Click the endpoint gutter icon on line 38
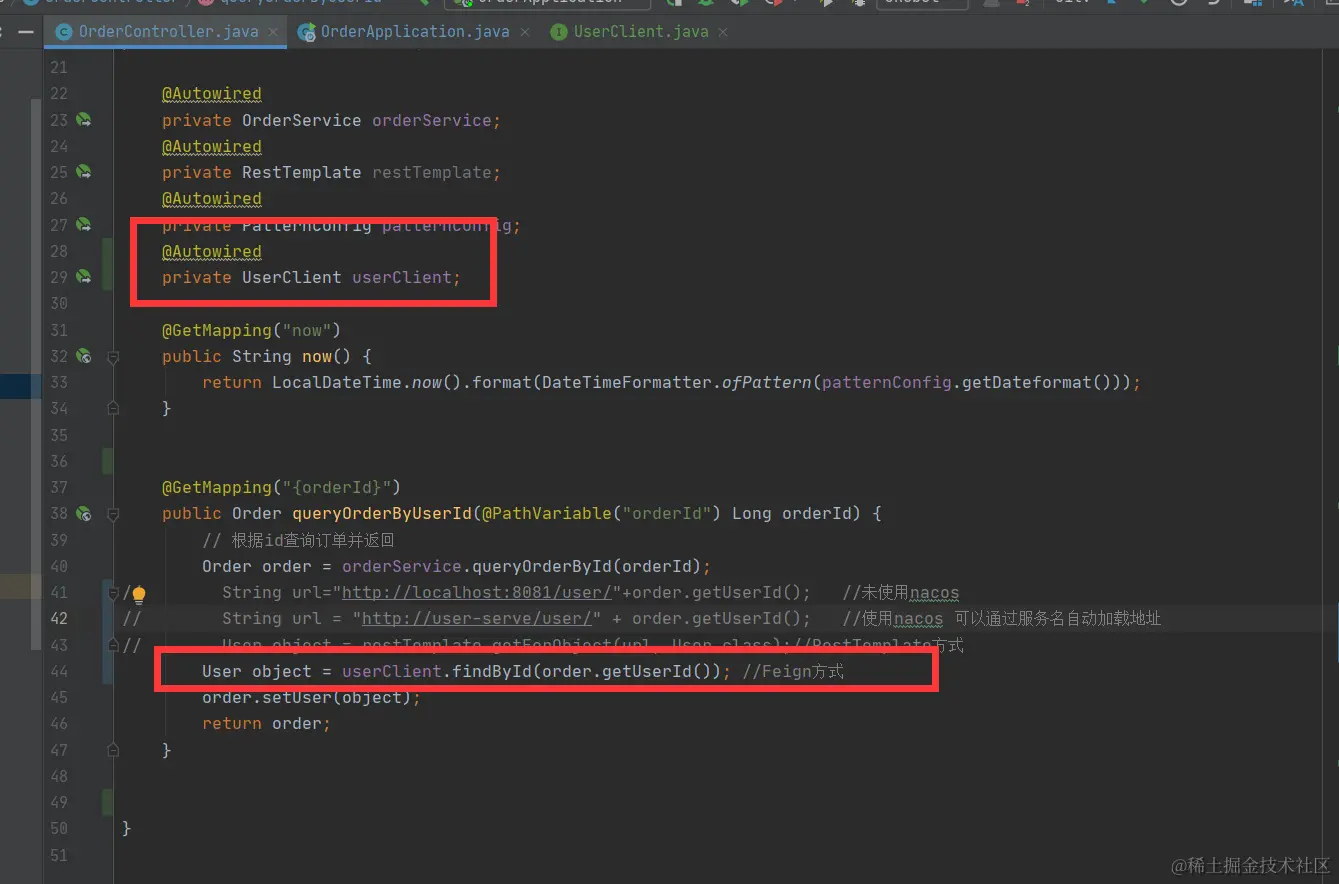 84,513
